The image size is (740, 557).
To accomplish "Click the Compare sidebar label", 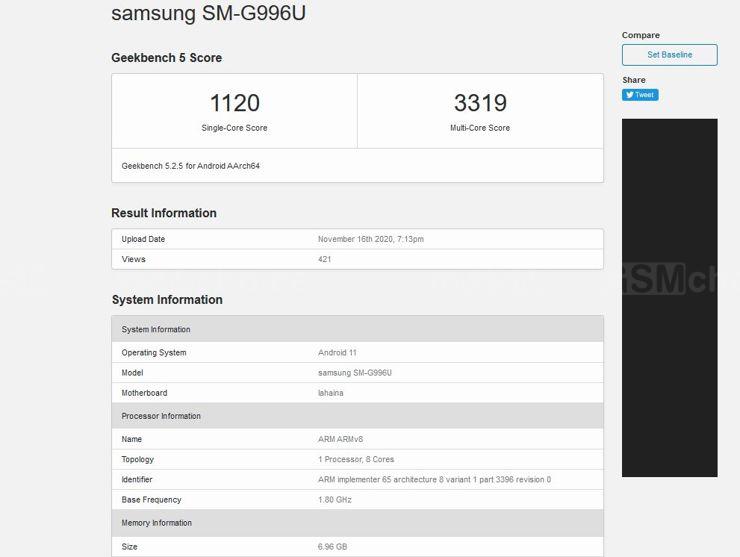I will 641,35.
